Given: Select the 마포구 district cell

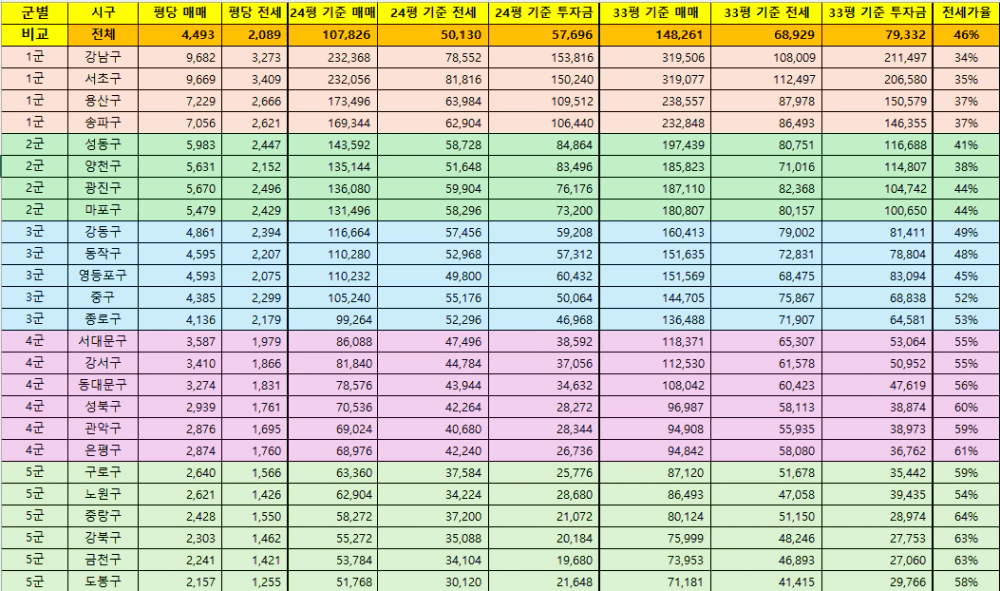Looking at the screenshot, I should [103, 210].
